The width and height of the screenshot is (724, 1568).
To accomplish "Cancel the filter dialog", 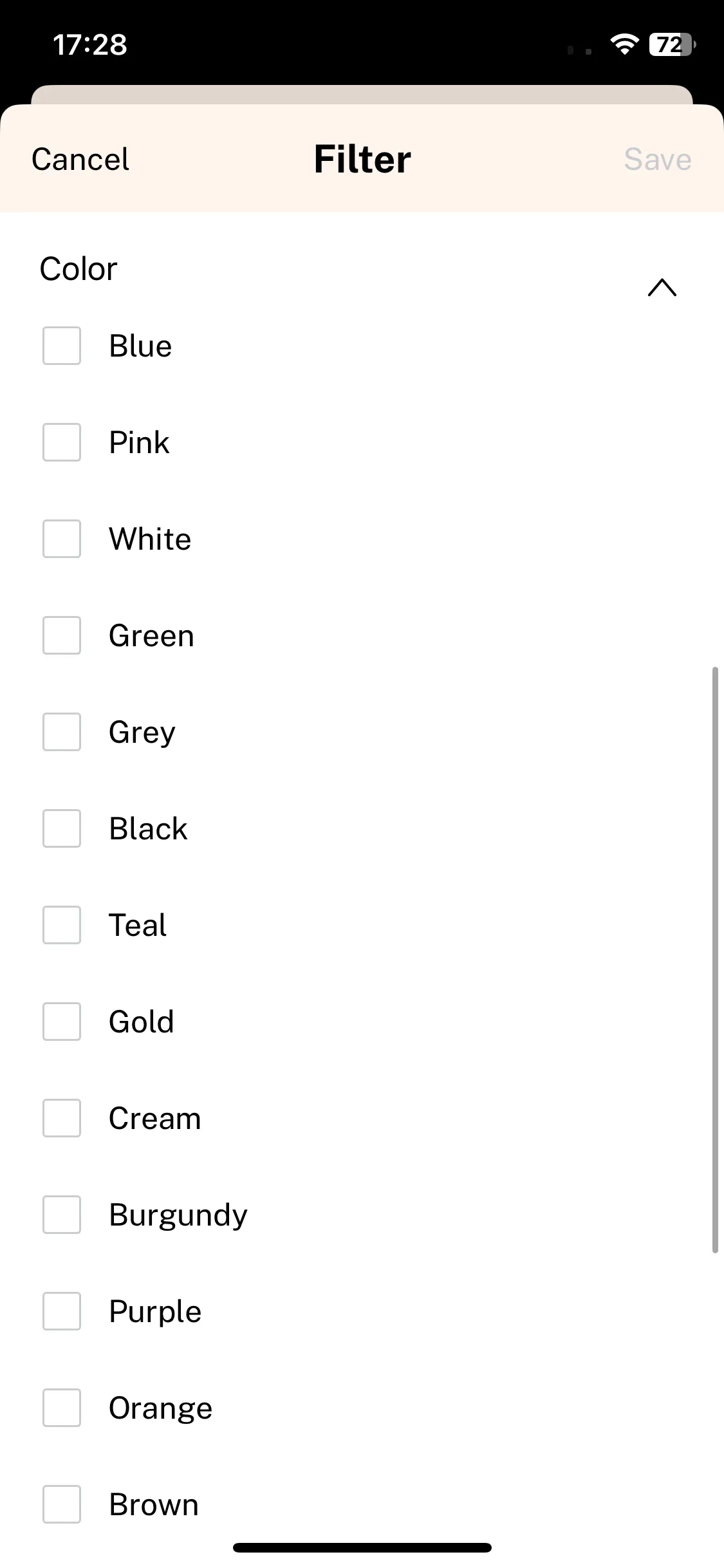I will 80,159.
